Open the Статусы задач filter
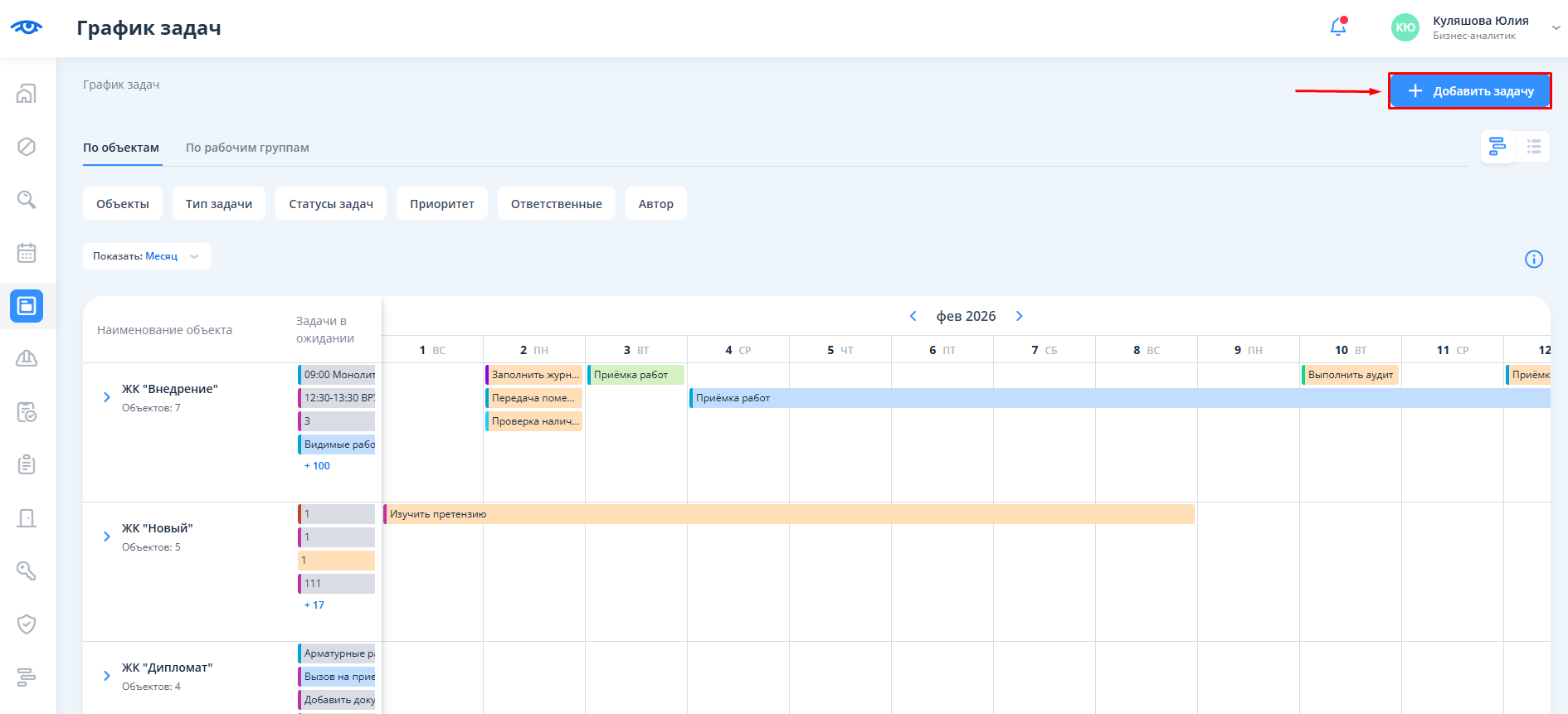 tap(331, 204)
